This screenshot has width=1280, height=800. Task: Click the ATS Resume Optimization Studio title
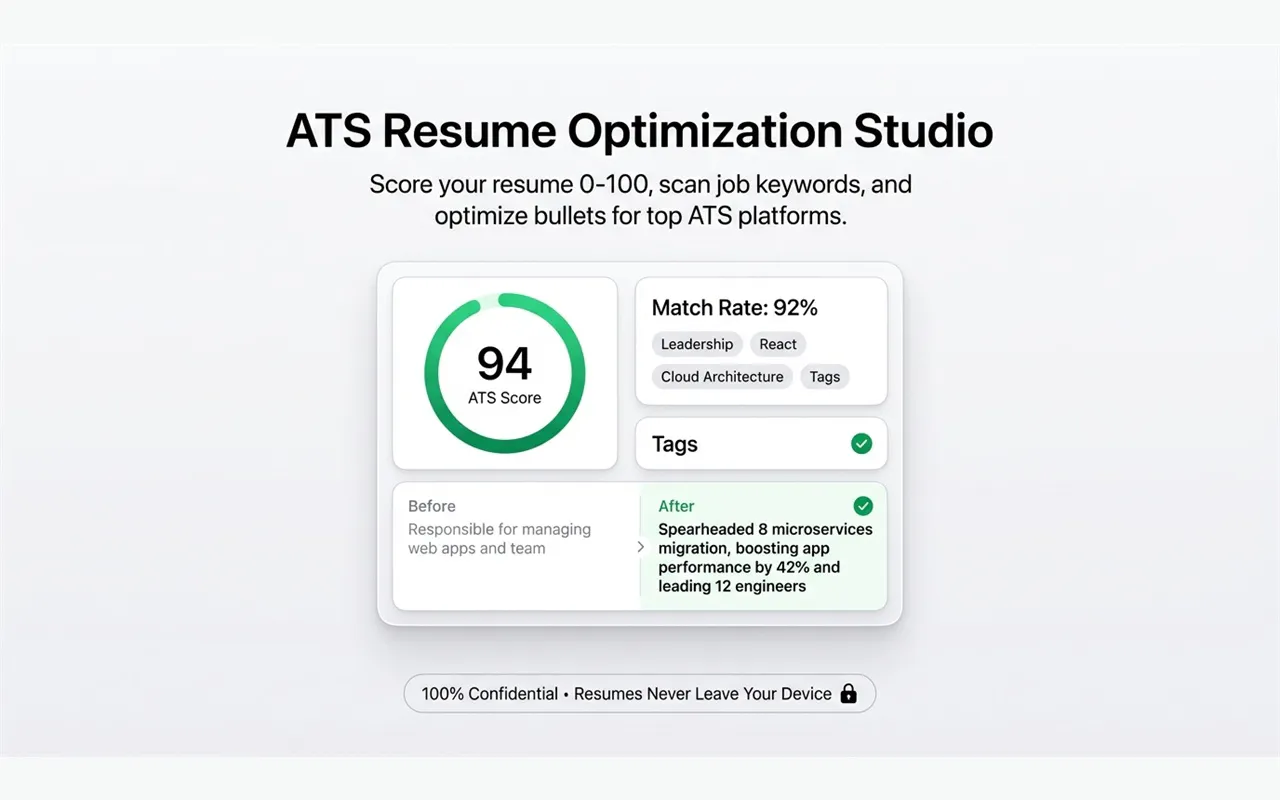pyautogui.click(x=640, y=132)
